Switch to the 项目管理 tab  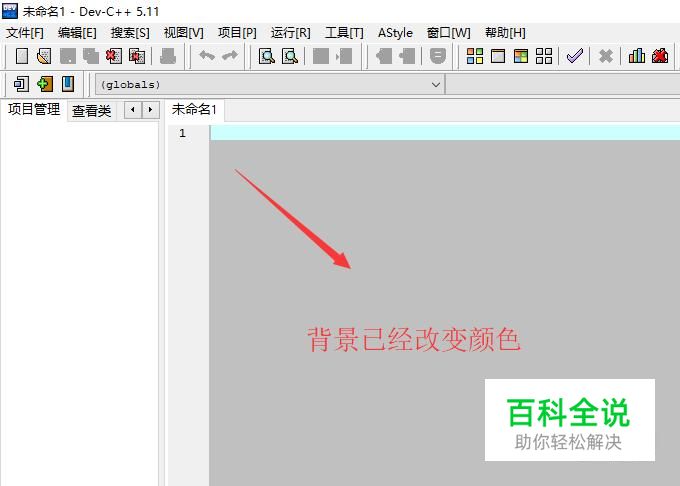coord(34,109)
